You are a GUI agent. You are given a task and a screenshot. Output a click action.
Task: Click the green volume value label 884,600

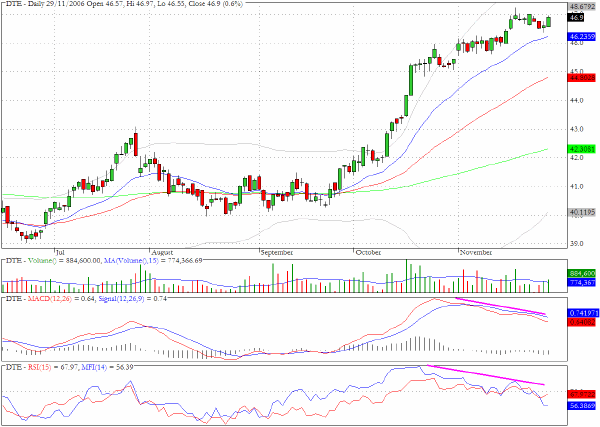(x=581, y=274)
